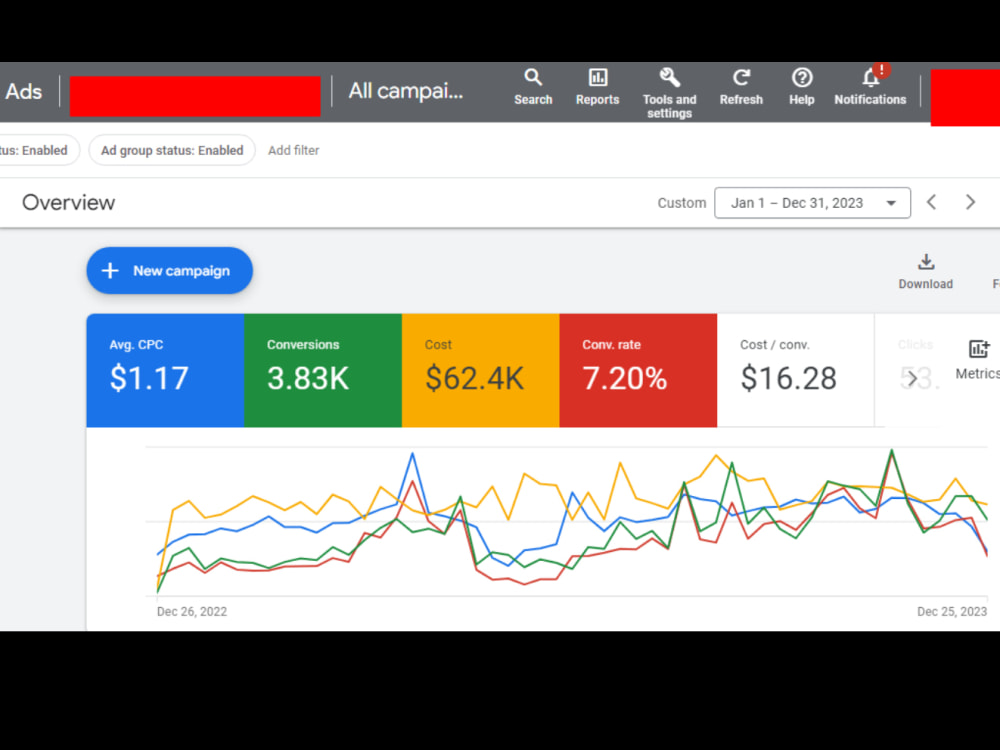This screenshot has width=1000, height=750.
Task: Click the New campaign button
Action: point(170,270)
